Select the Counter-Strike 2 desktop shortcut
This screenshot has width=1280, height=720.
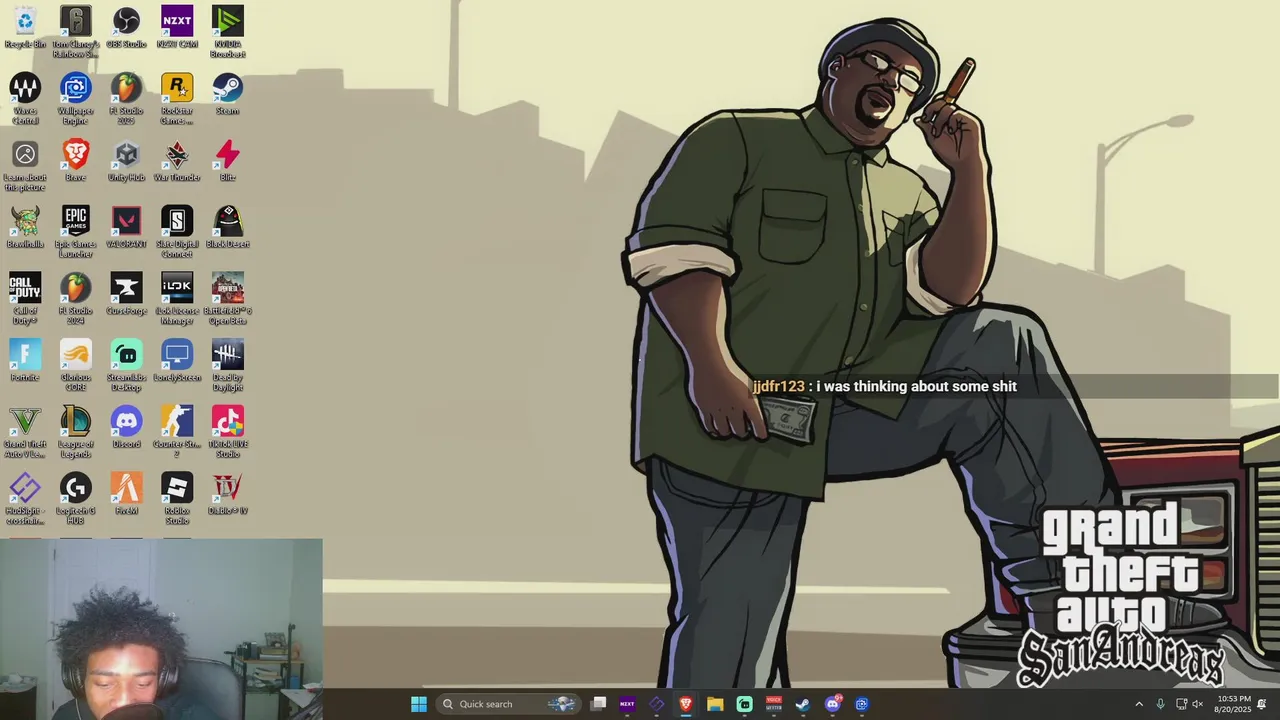coord(177,432)
